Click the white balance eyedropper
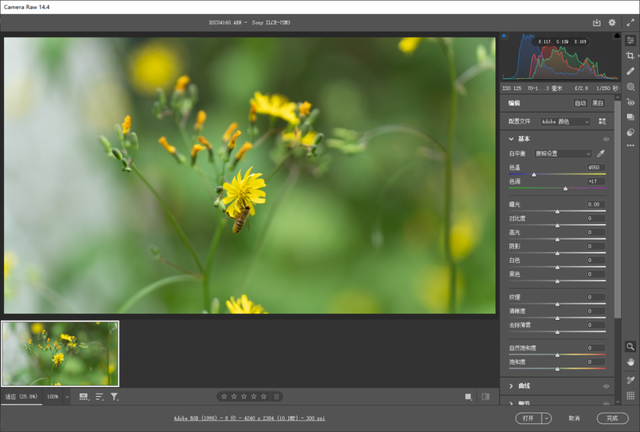 click(602, 153)
